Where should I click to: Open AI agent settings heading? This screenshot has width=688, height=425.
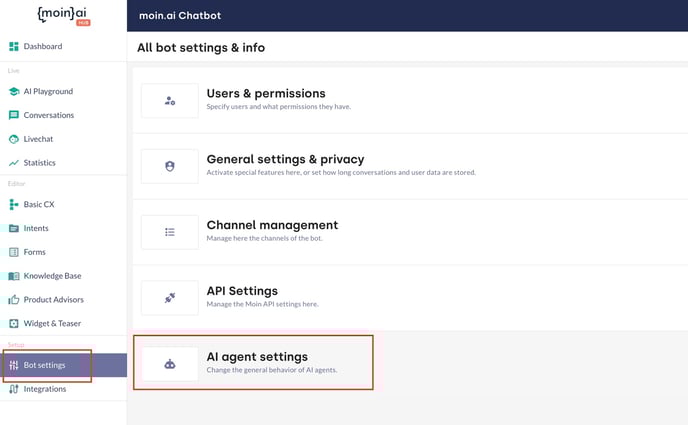tap(257, 357)
